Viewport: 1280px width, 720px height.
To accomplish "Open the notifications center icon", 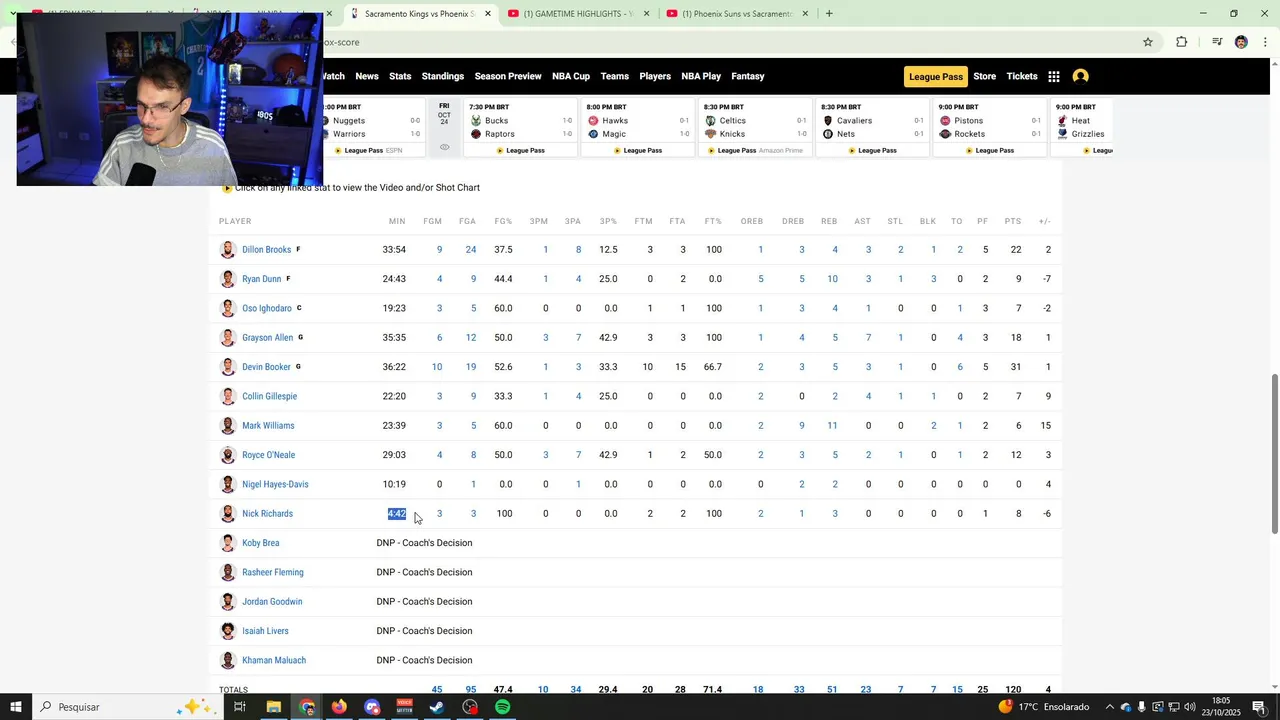I will [1260, 707].
